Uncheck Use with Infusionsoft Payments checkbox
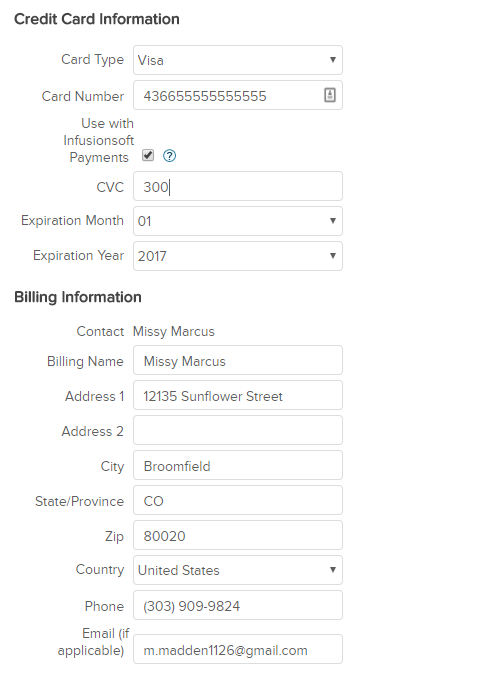 (x=148, y=155)
